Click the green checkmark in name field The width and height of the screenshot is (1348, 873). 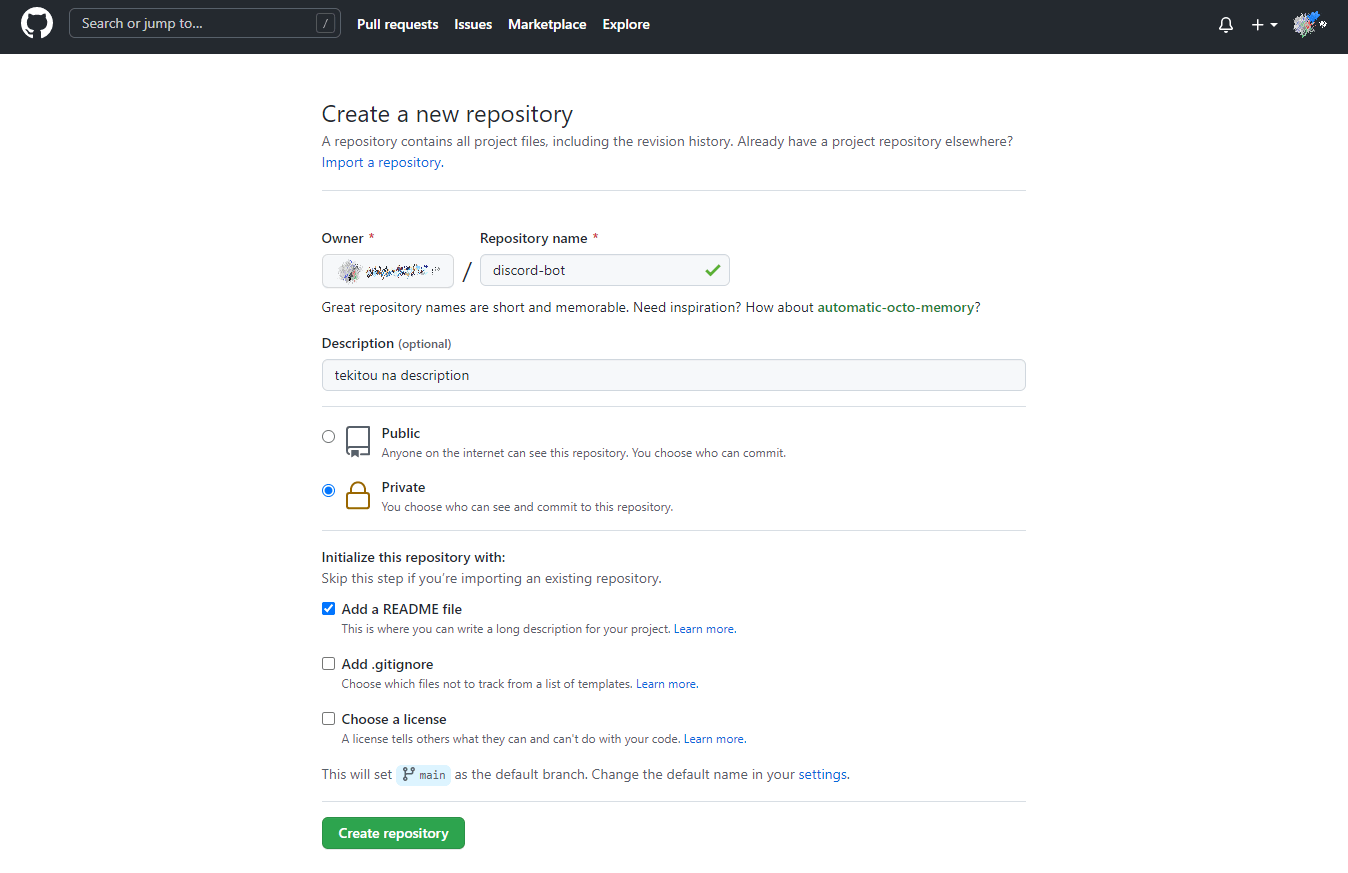tap(712, 270)
